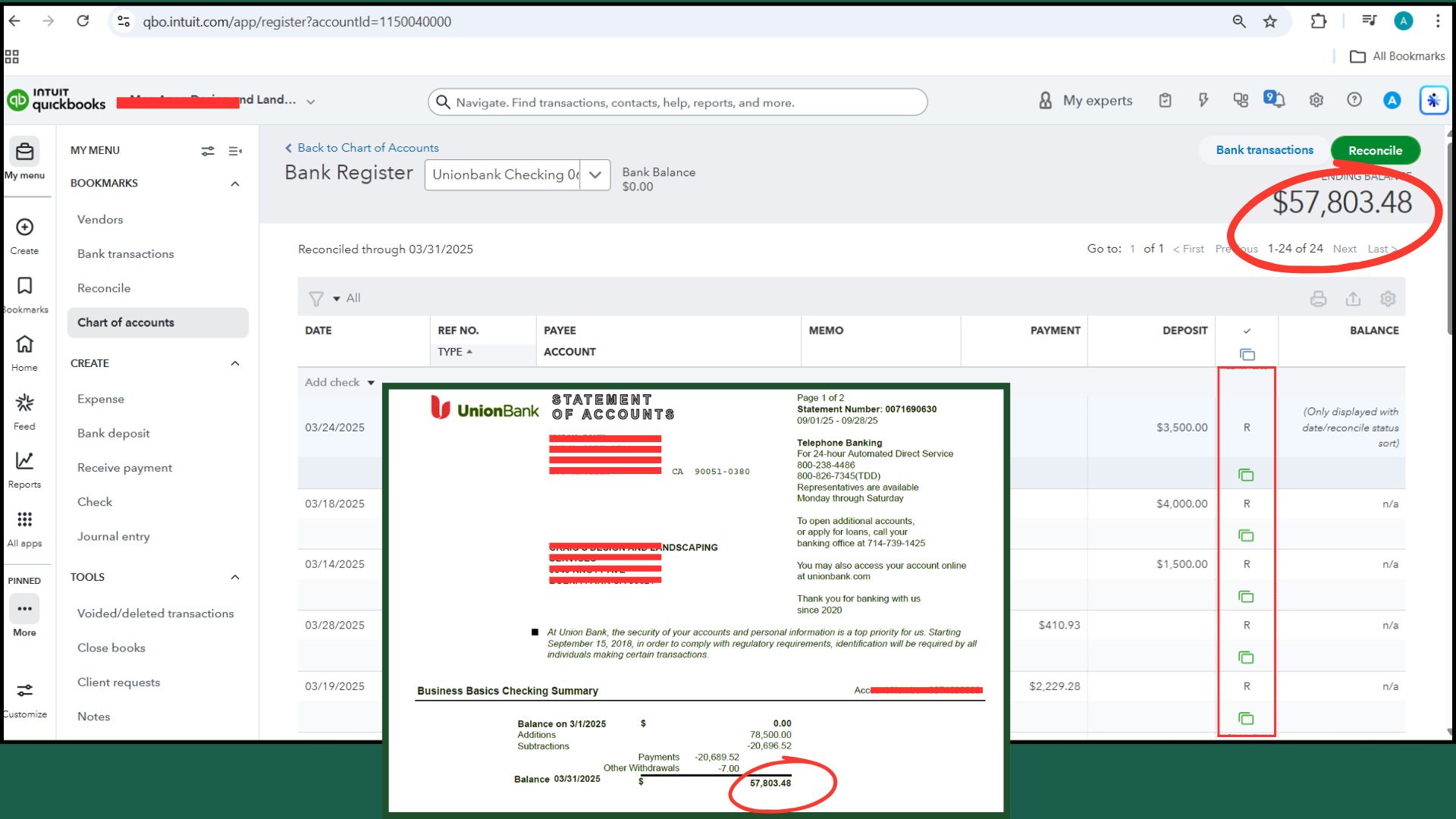Follow Back to Chart of Accounts link
The image size is (1456, 819).
[362, 148]
